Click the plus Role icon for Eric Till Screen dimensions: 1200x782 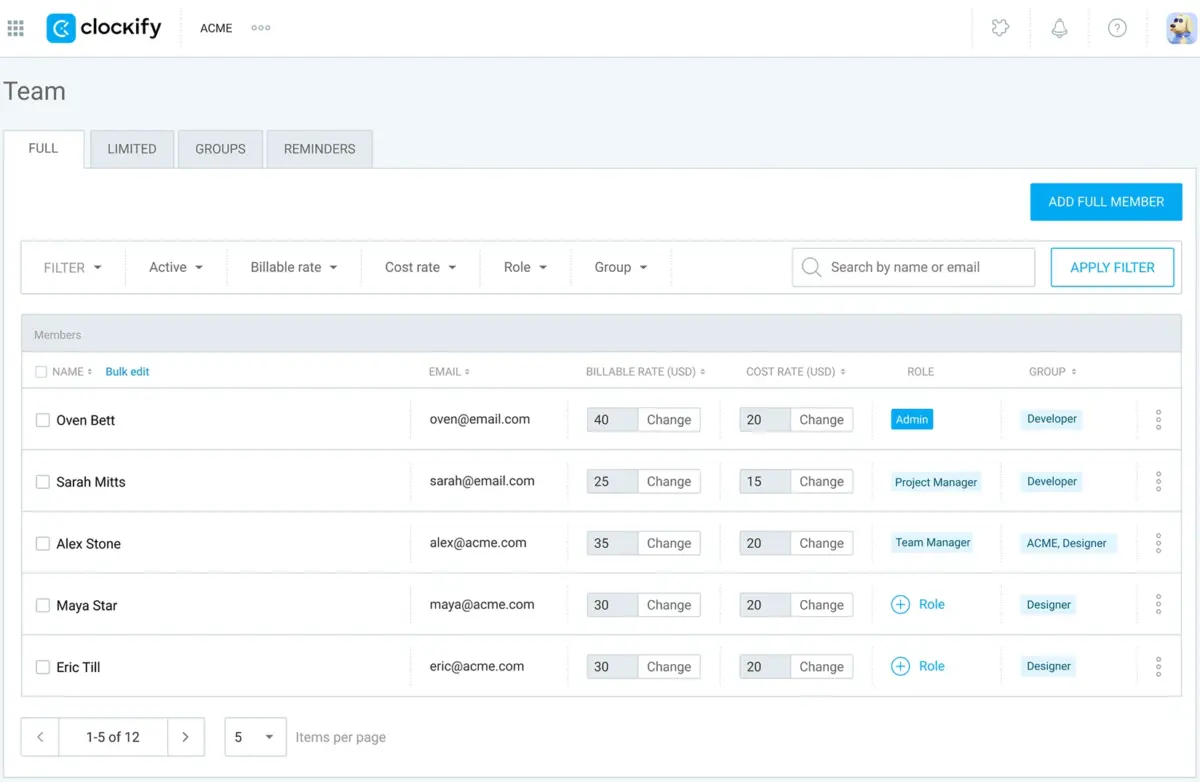(x=900, y=666)
